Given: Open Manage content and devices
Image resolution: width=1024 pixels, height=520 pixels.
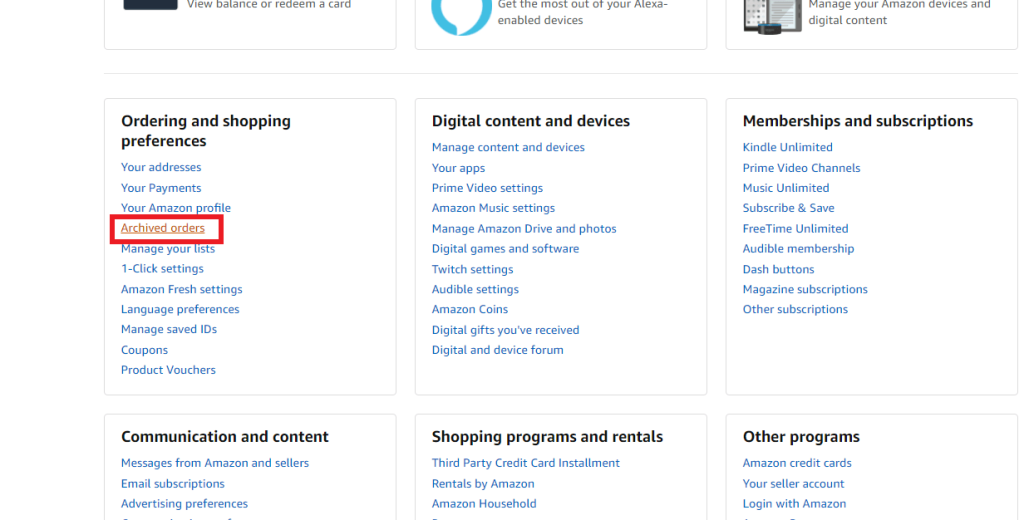Looking at the screenshot, I should coord(508,148).
